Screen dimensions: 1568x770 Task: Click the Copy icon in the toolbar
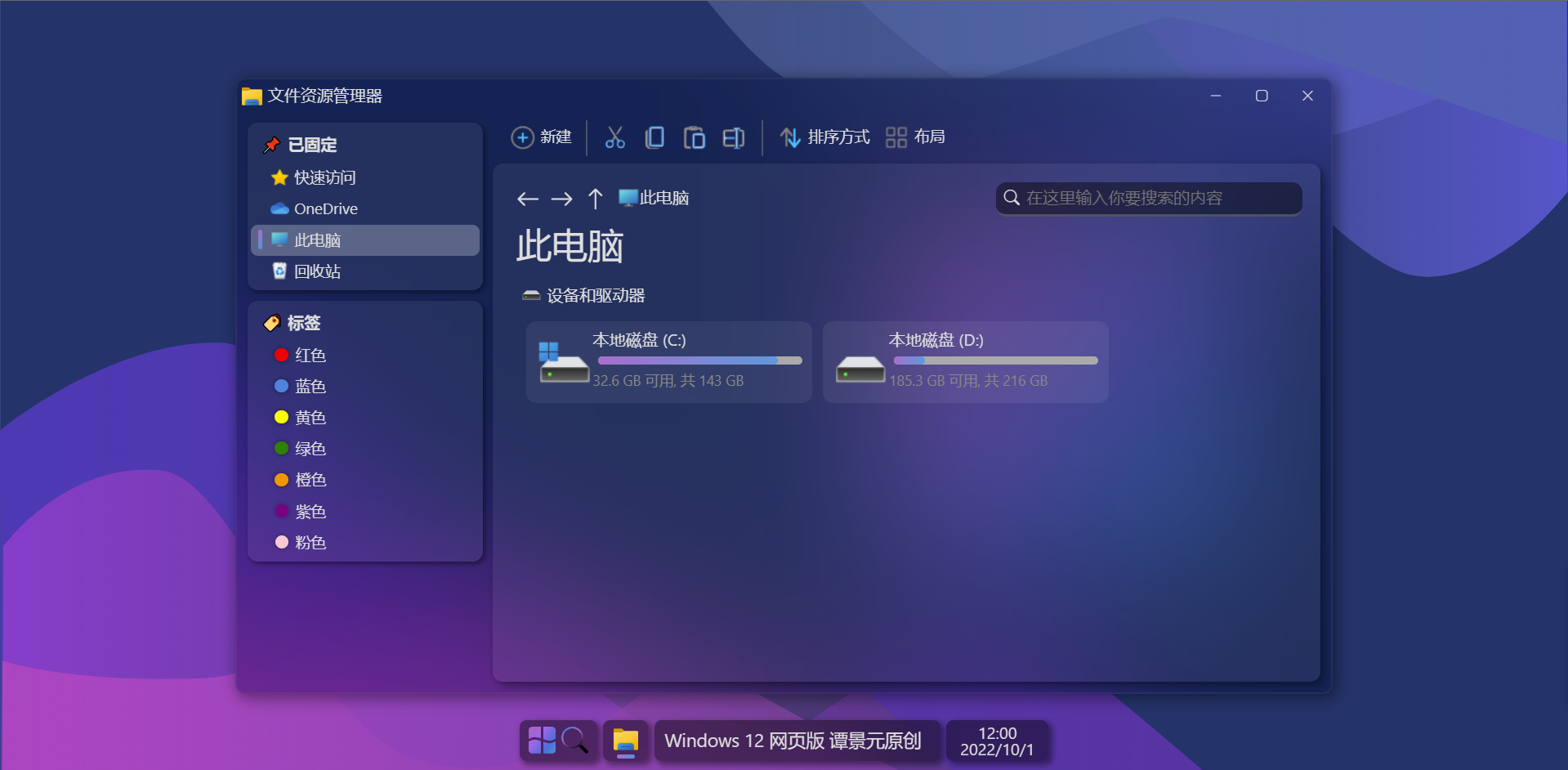654,137
